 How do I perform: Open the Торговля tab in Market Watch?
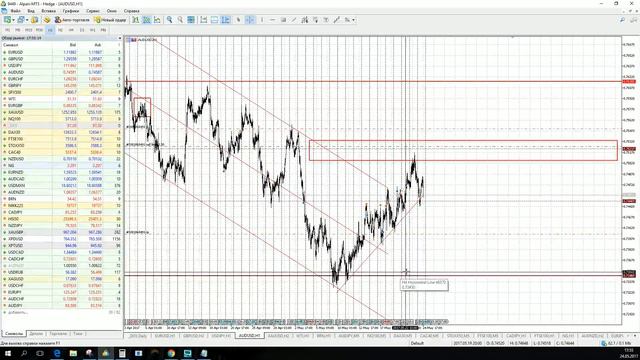pos(58,334)
